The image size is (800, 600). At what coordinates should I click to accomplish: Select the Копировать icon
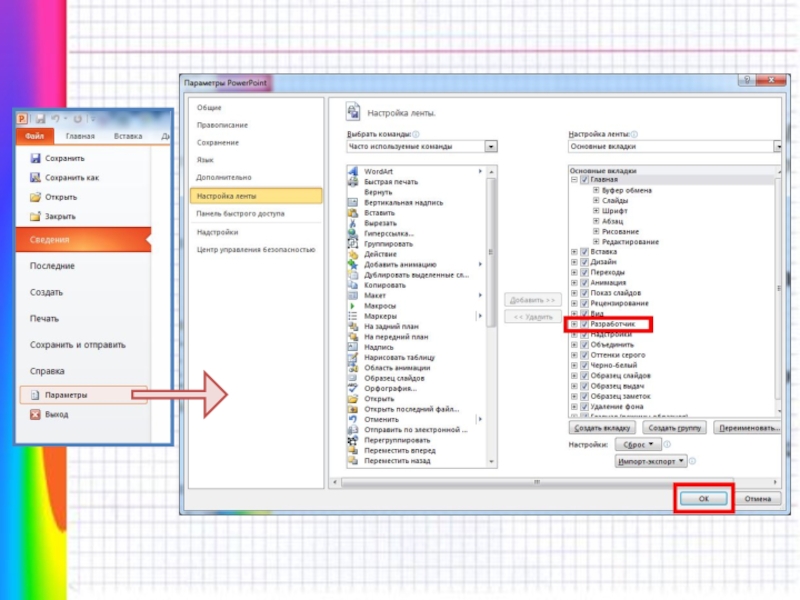(x=353, y=285)
